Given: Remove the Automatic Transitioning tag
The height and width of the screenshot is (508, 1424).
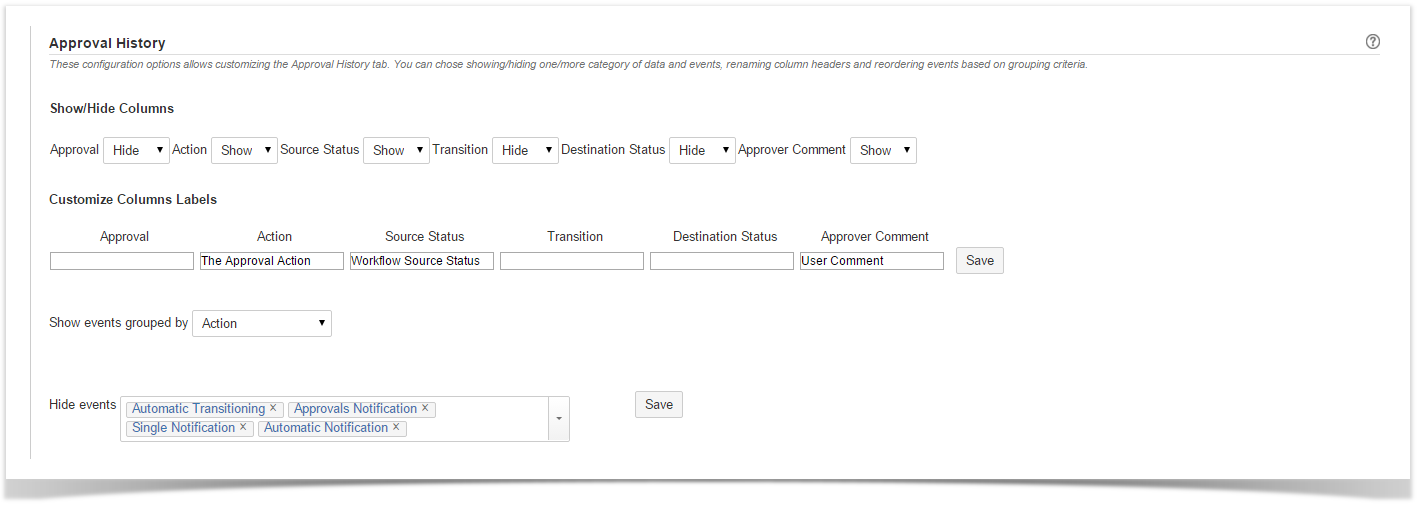Looking at the screenshot, I should click(x=273, y=408).
